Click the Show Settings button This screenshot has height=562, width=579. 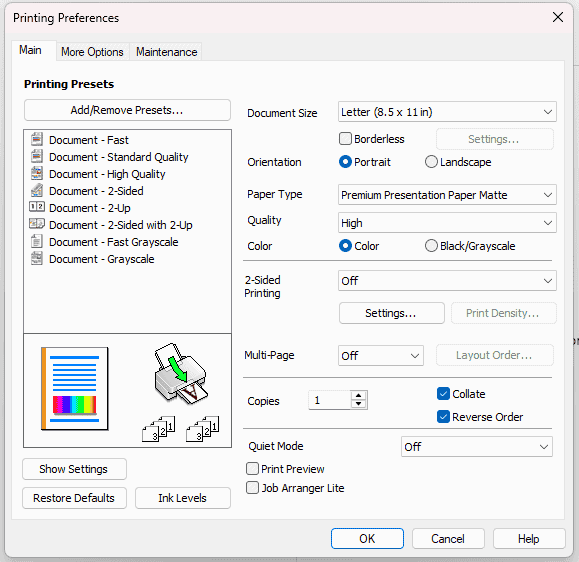pyautogui.click(x=74, y=469)
